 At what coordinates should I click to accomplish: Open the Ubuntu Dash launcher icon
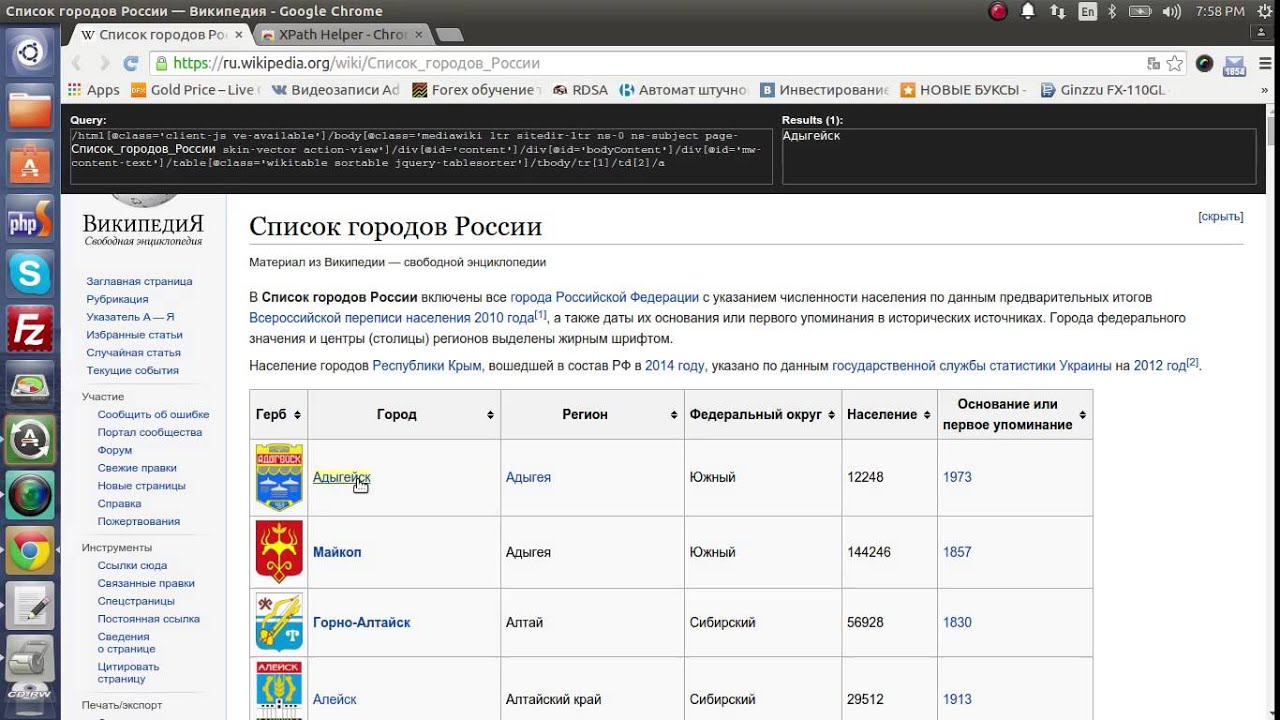click(30, 52)
